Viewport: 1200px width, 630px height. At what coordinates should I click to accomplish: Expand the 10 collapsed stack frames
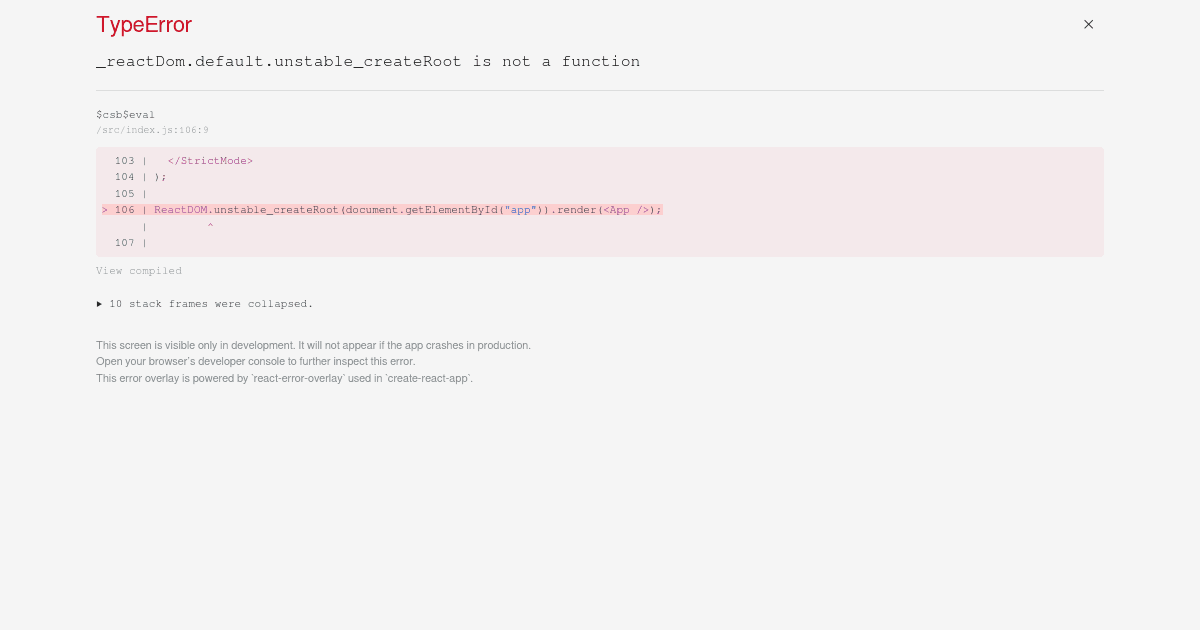(211, 304)
